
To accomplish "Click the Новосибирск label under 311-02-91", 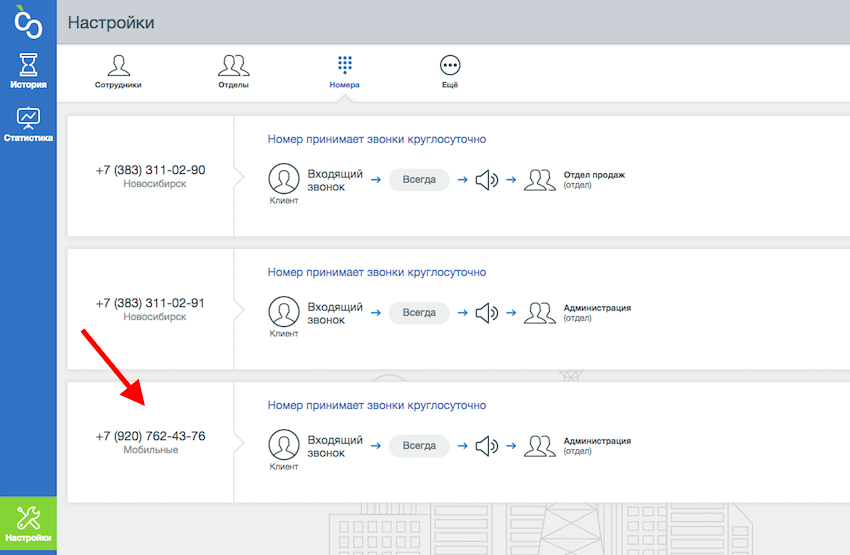I will point(154,317).
